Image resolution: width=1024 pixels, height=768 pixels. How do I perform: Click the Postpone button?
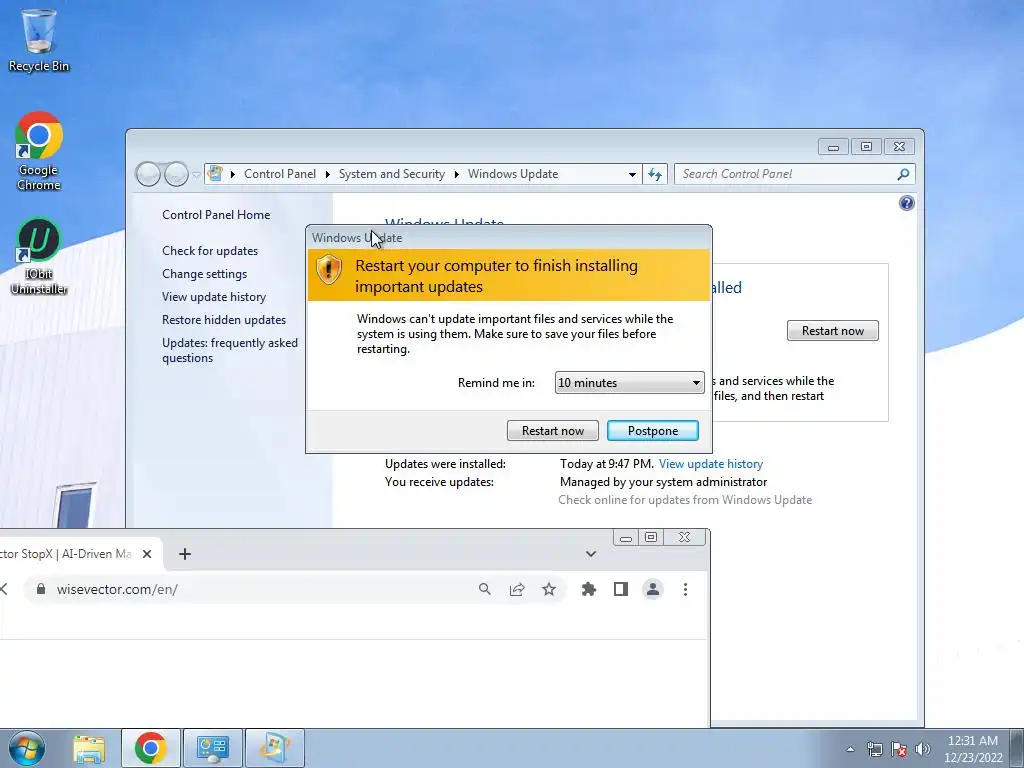pyautogui.click(x=652, y=430)
